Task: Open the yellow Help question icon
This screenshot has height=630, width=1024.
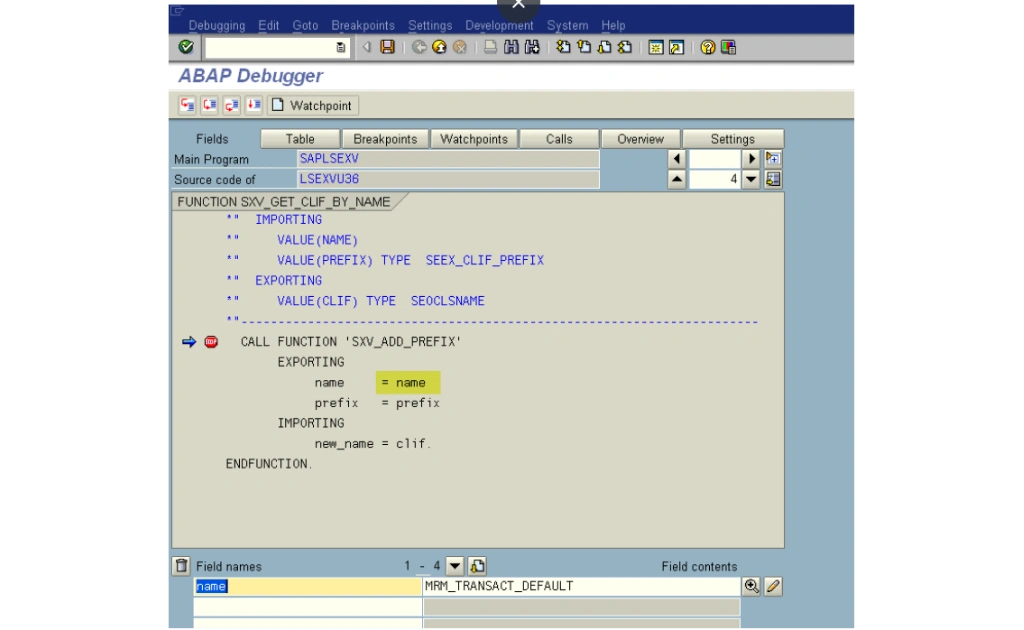Action: 707,47
